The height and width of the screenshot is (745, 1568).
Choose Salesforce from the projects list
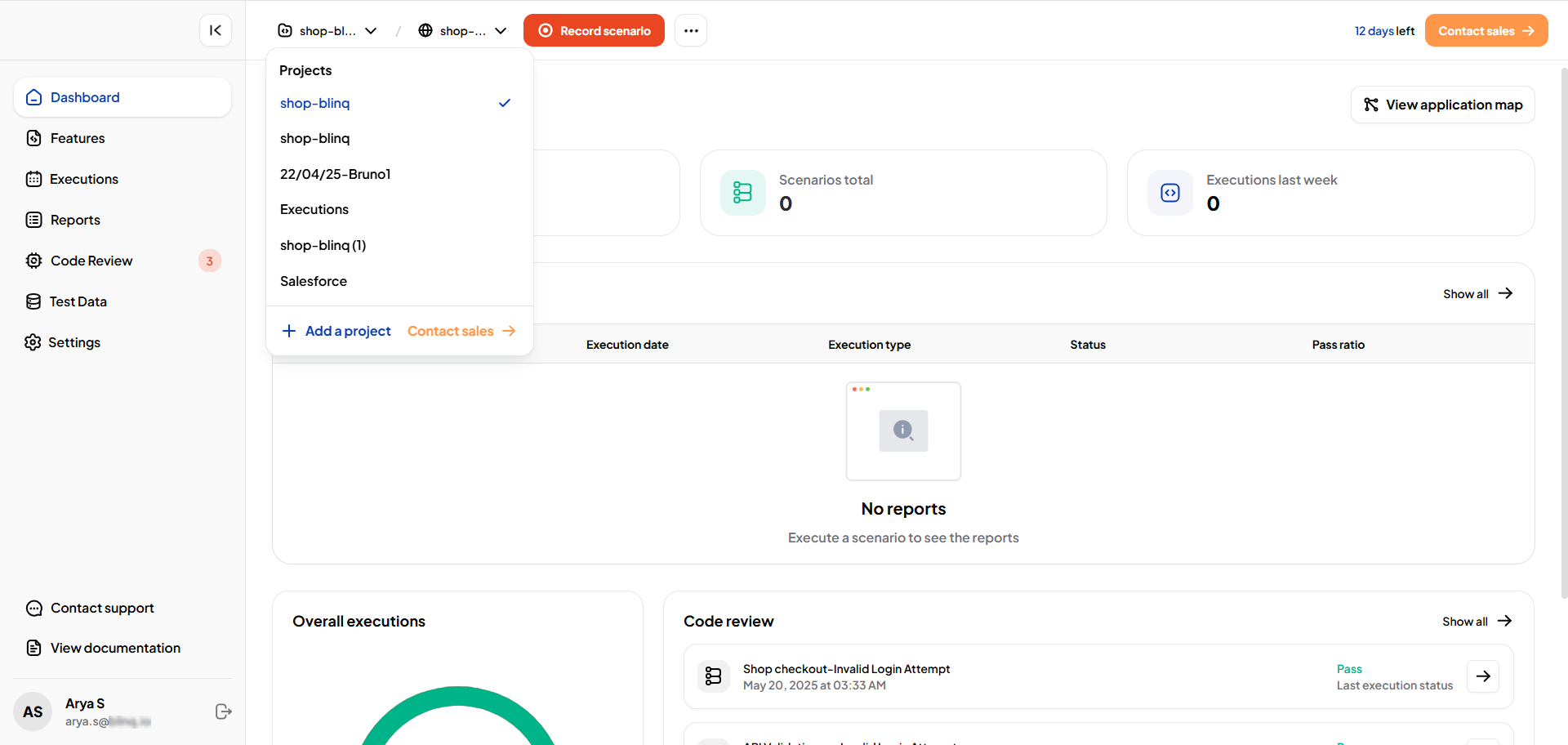(314, 281)
